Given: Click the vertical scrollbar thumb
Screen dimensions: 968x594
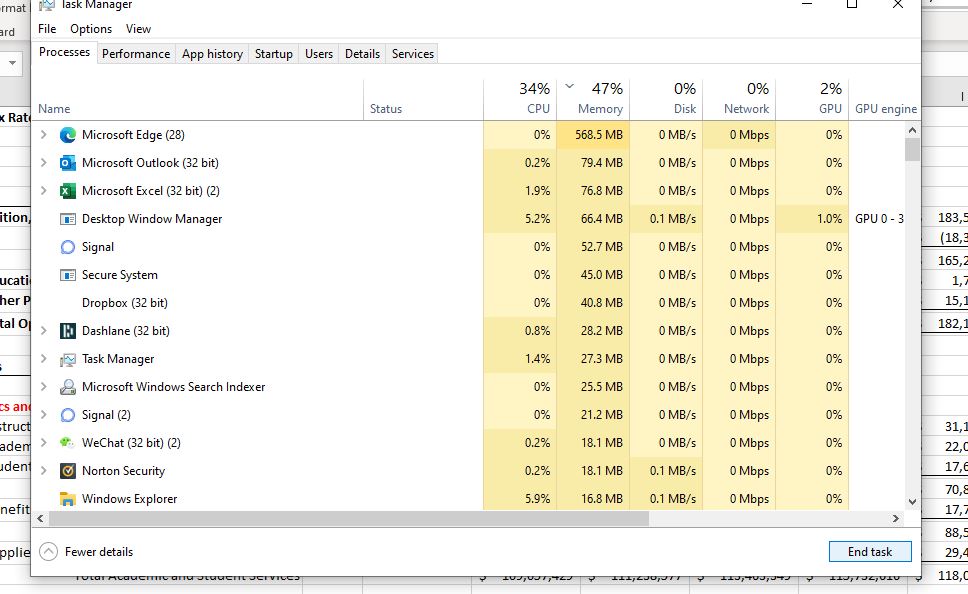Looking at the screenshot, I should pyautogui.click(x=912, y=149).
